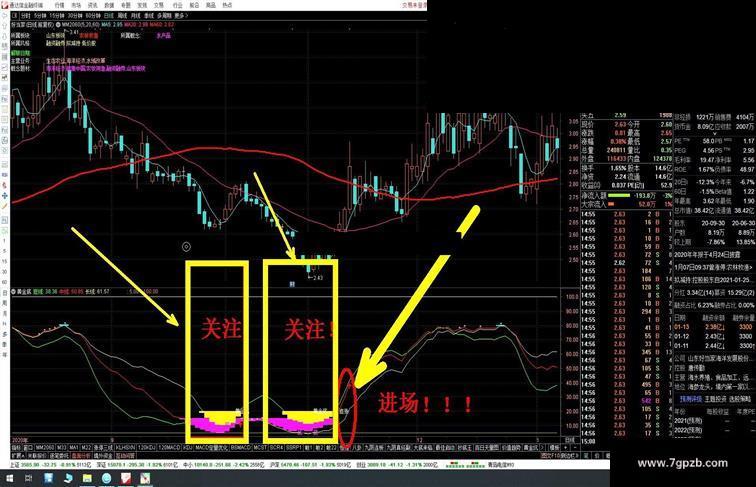Switch chart to 30分钟 period

76,15
